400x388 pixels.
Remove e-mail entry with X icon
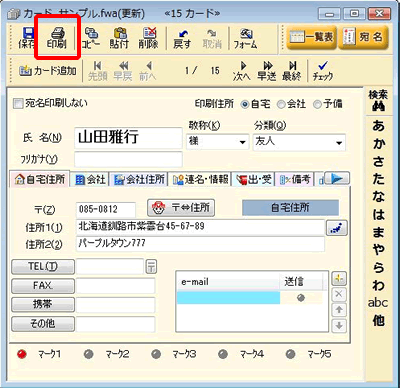click(x=339, y=294)
